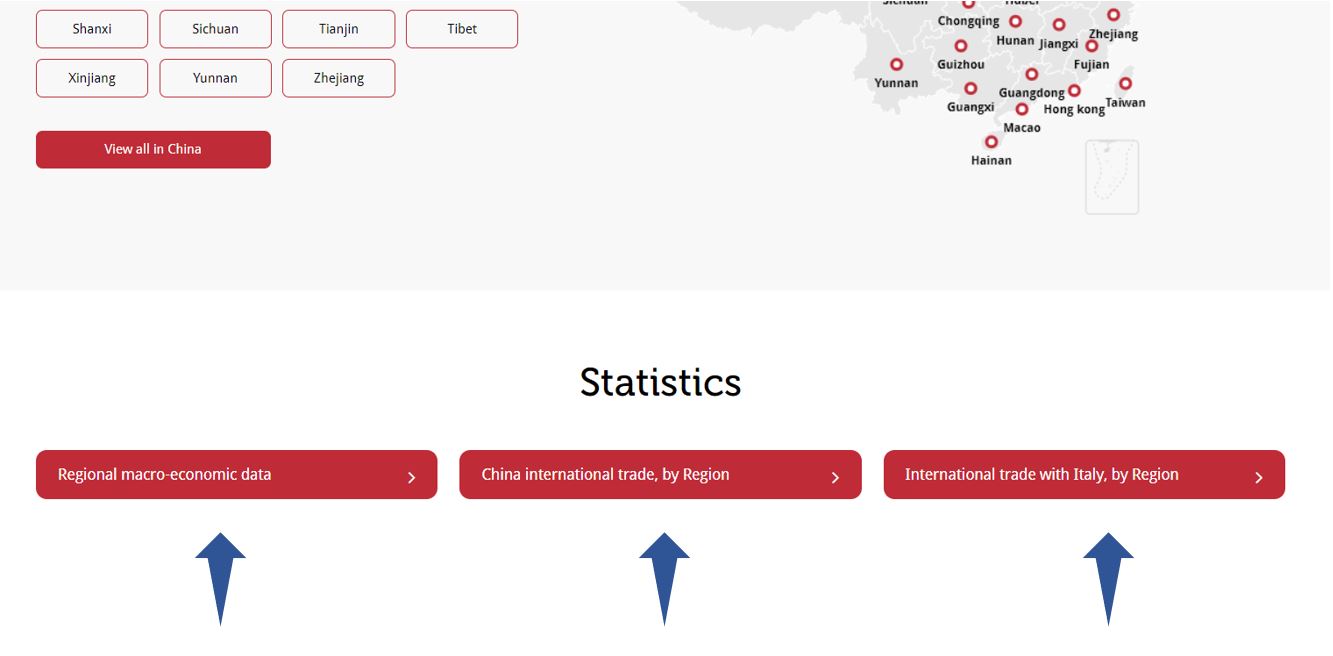
Task: Click the Guangxi marker on the map
Action: (970, 89)
